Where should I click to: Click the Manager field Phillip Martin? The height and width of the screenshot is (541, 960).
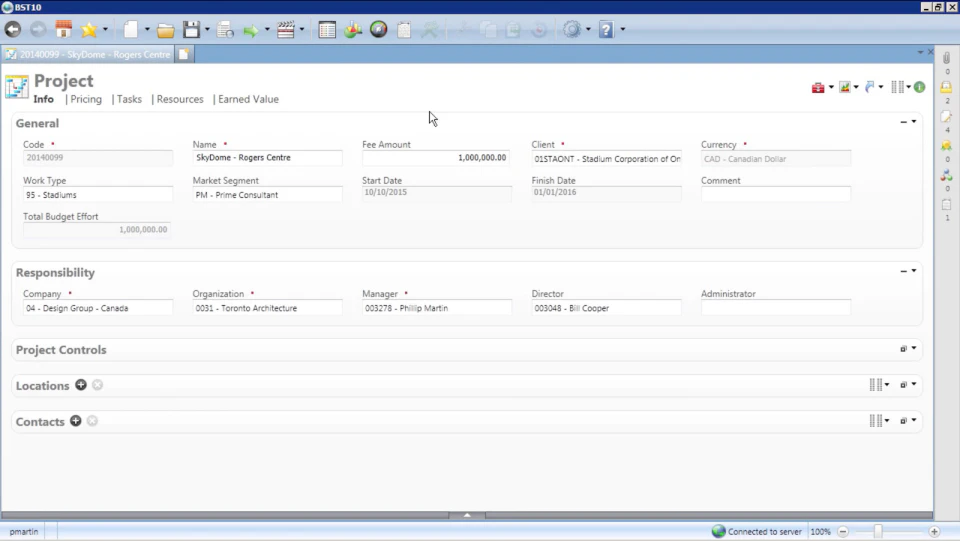tap(437, 308)
